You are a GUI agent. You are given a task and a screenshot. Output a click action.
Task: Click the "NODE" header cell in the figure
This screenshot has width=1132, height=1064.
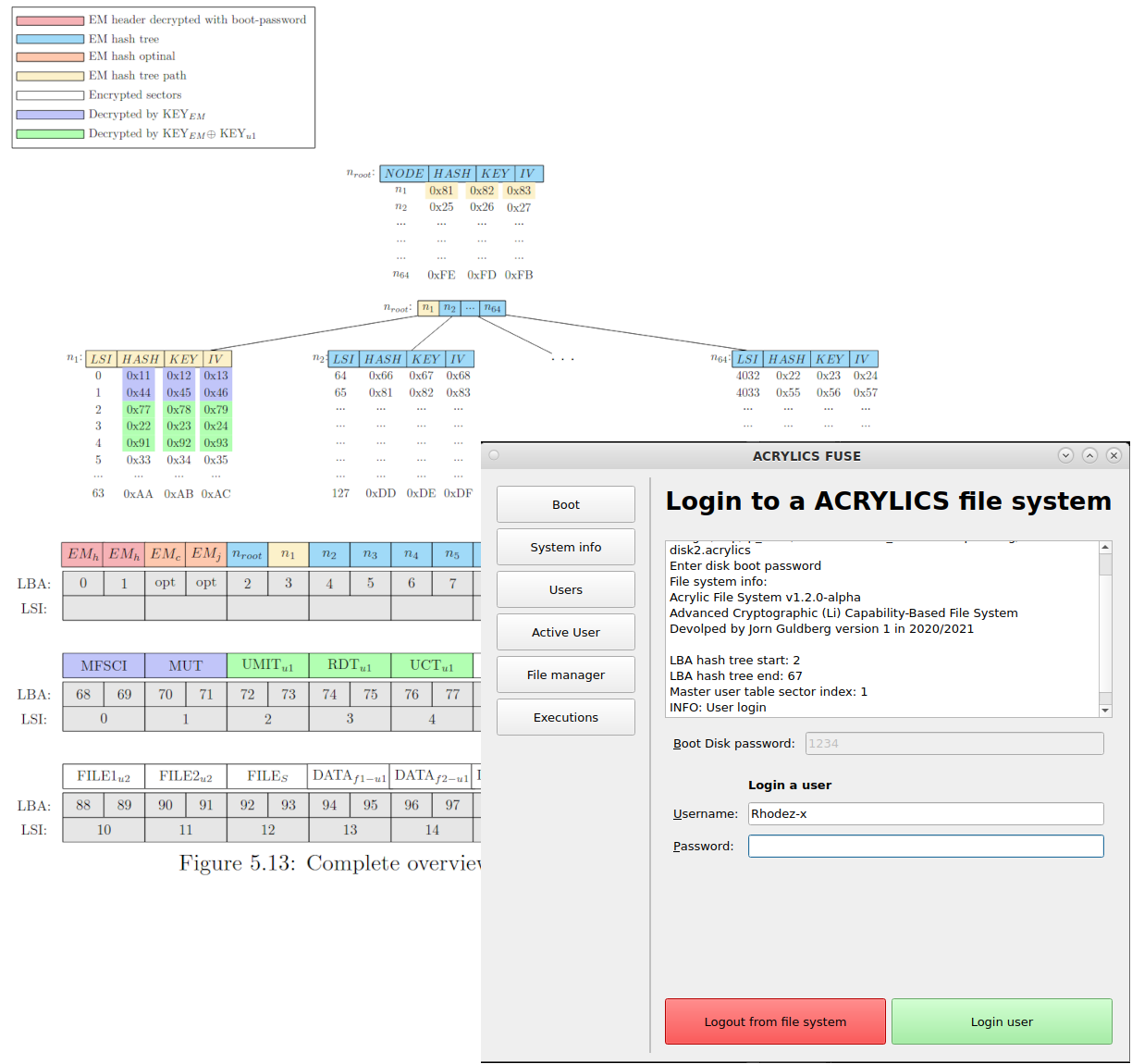pos(404,173)
